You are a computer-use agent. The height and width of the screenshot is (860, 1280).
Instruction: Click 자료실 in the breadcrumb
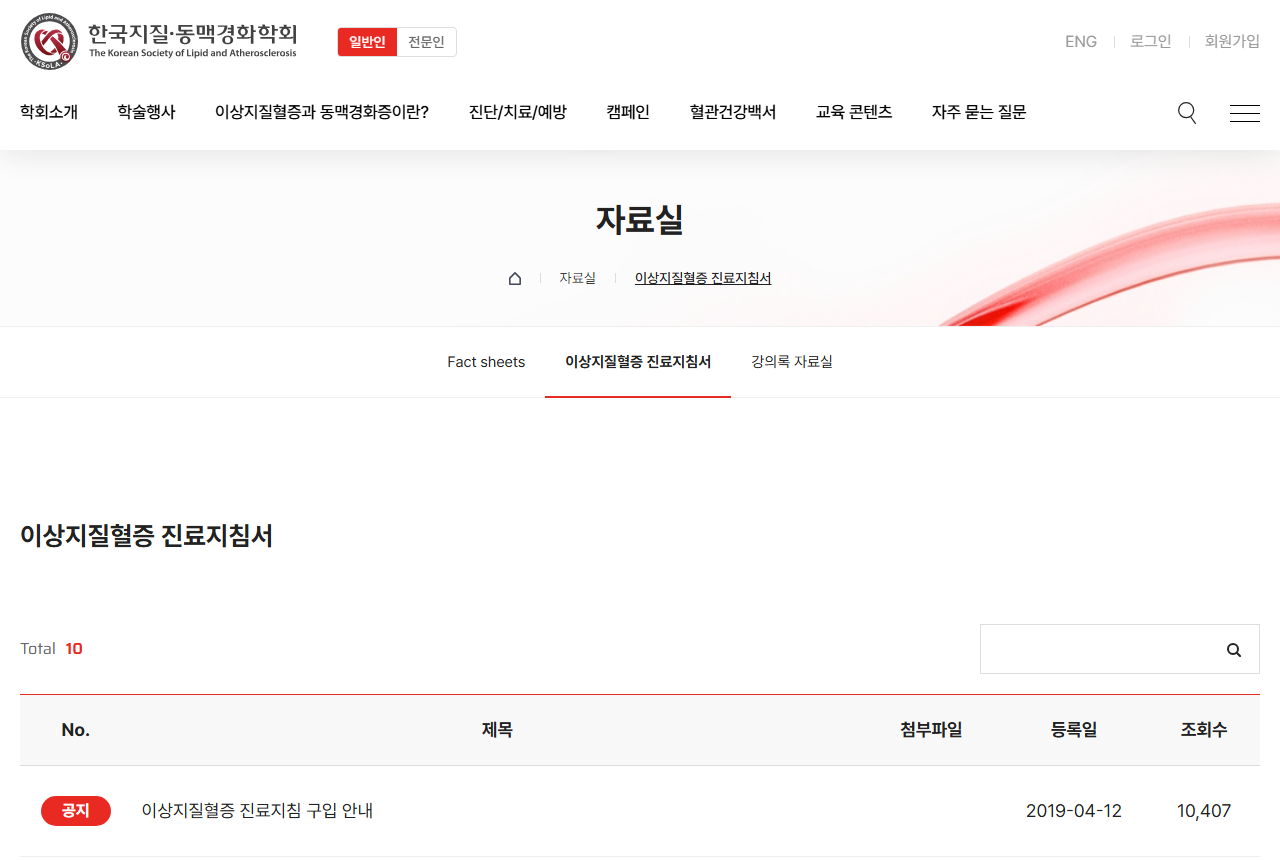577,278
